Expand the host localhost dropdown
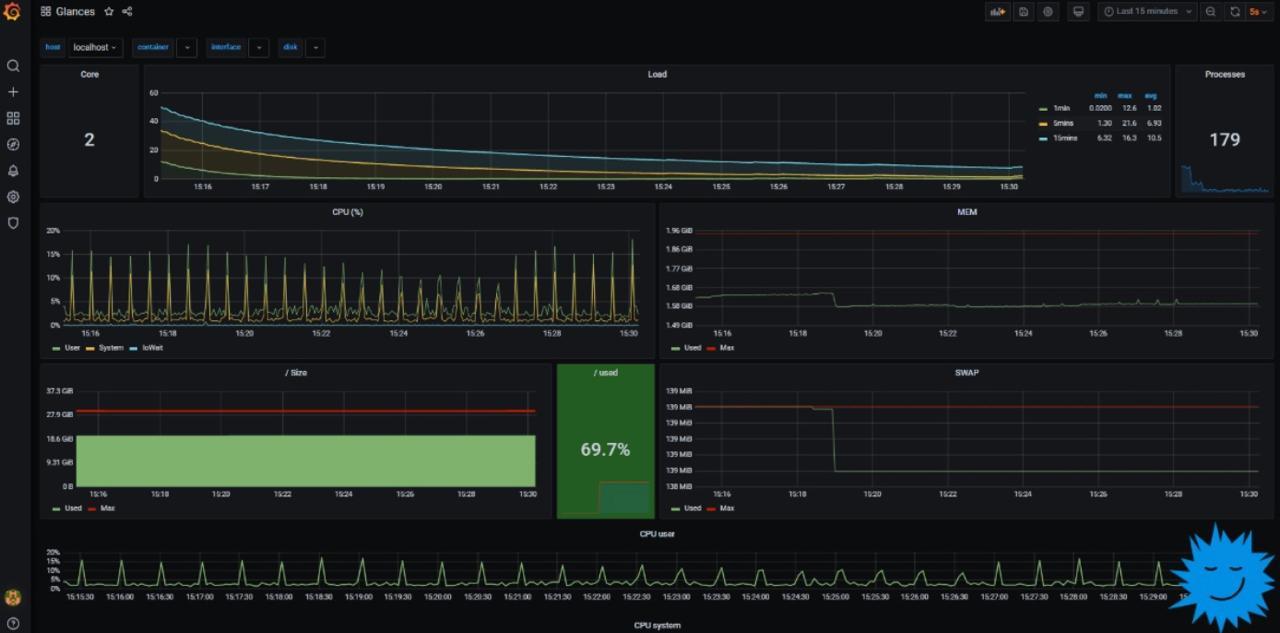 [96, 47]
